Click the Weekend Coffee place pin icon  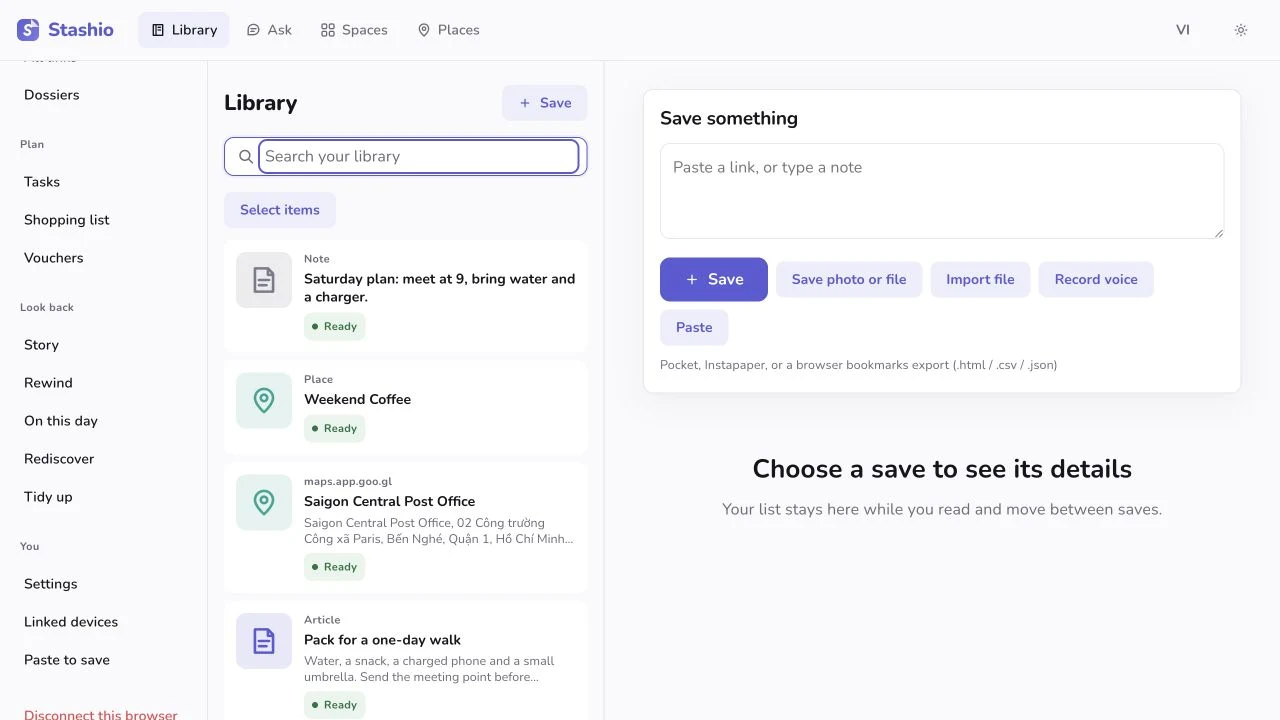(264, 400)
